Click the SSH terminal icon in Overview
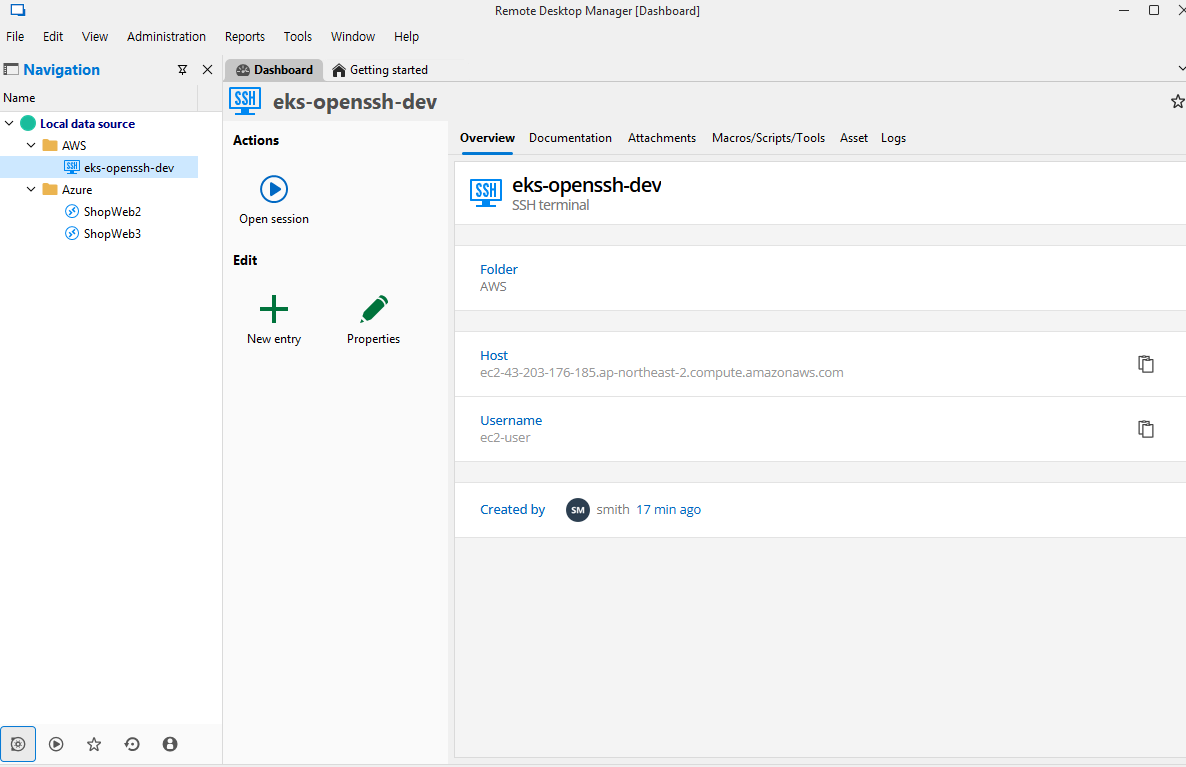 click(486, 193)
